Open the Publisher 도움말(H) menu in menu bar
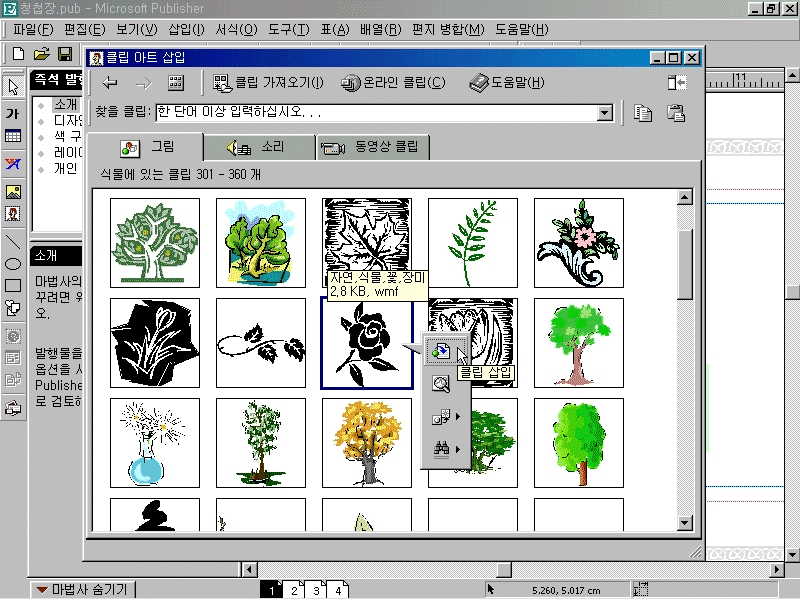Viewport: 800px width, 600px height. click(x=521, y=30)
